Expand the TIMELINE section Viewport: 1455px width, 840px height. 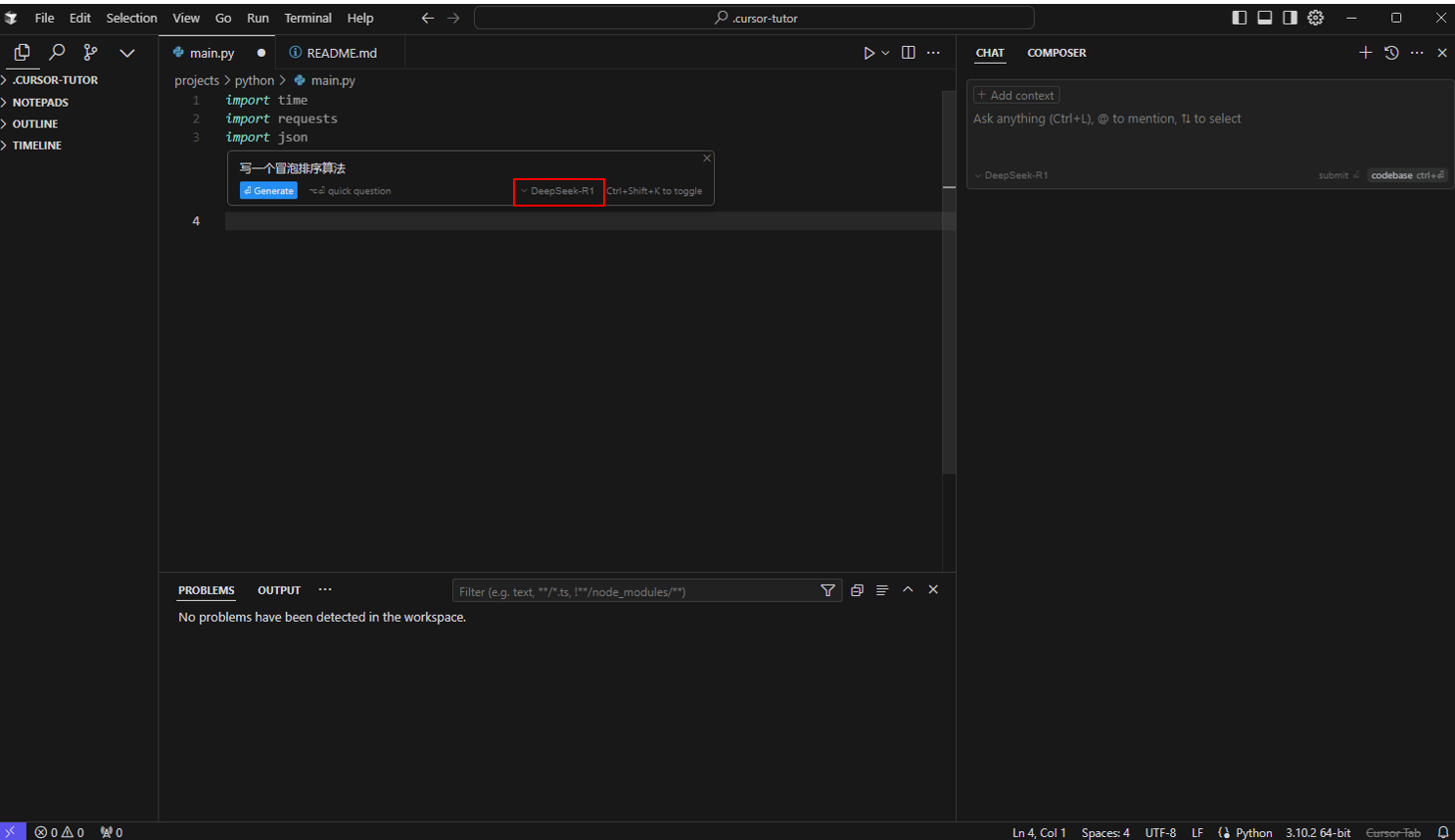point(79,145)
